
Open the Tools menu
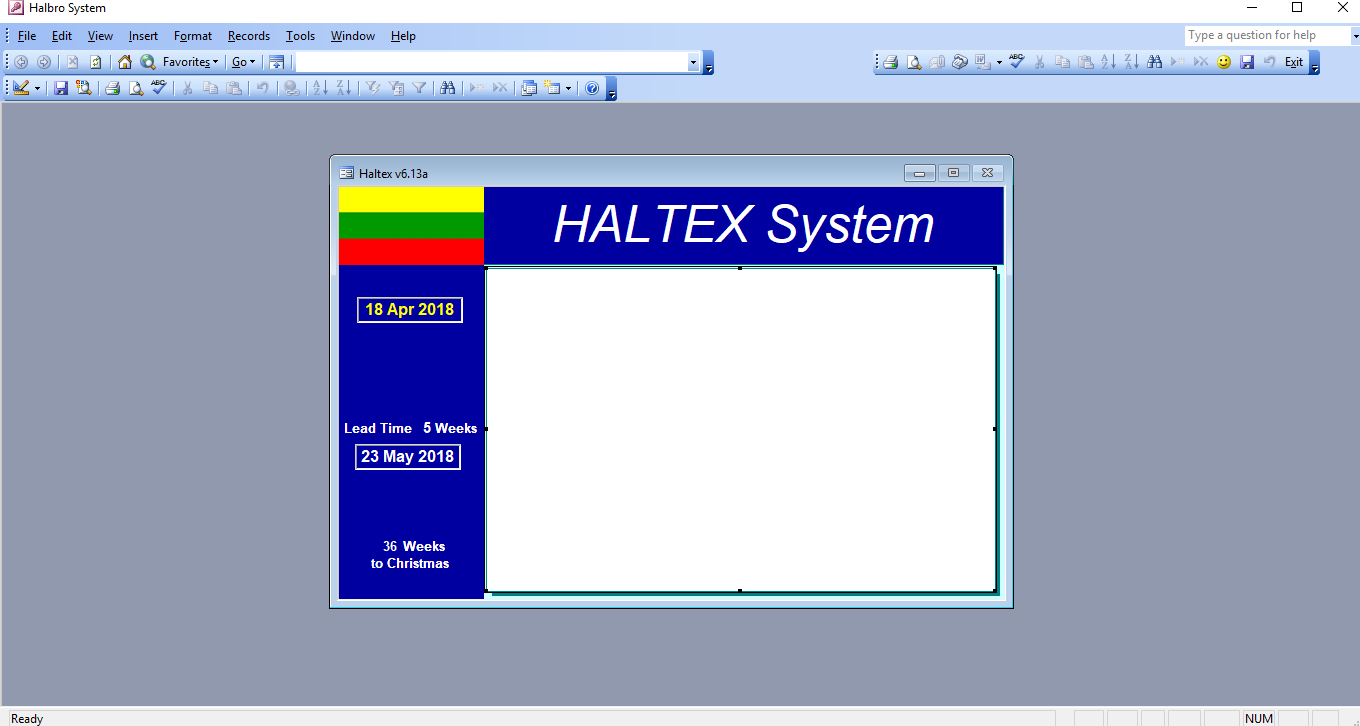pyautogui.click(x=300, y=36)
